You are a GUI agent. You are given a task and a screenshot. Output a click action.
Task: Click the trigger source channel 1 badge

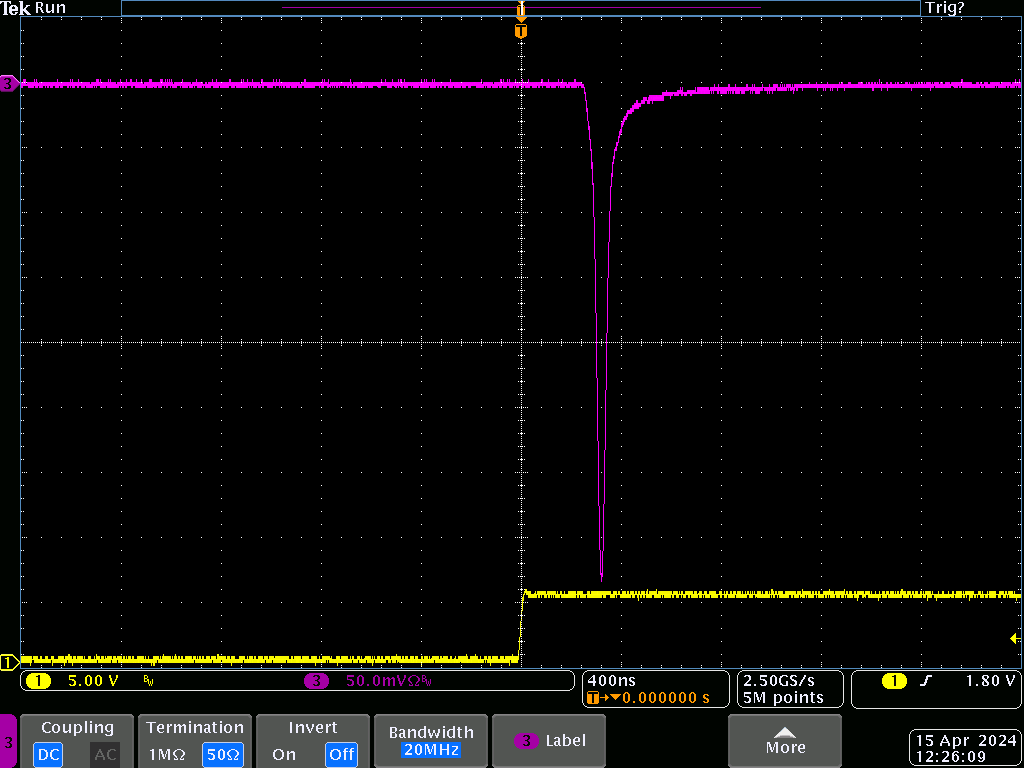pyautogui.click(x=894, y=681)
